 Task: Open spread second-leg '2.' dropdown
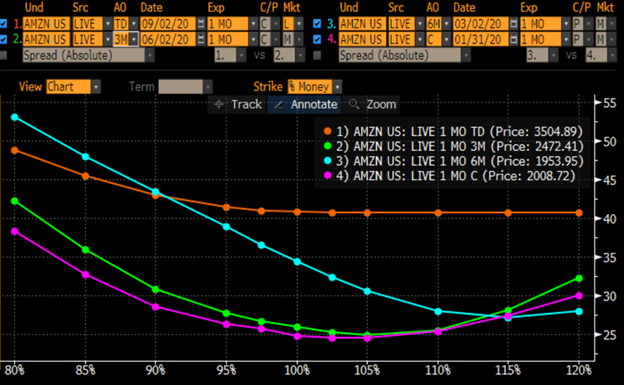300,55
